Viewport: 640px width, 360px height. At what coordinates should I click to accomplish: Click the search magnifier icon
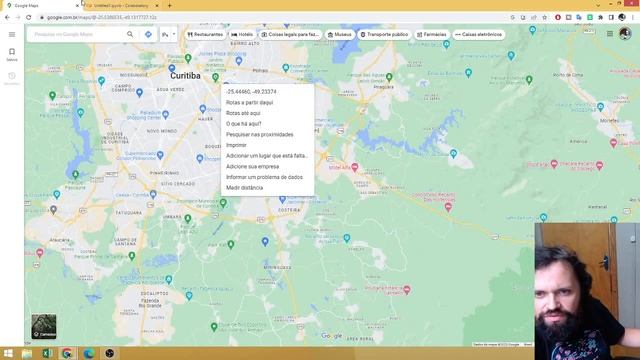(130, 34)
